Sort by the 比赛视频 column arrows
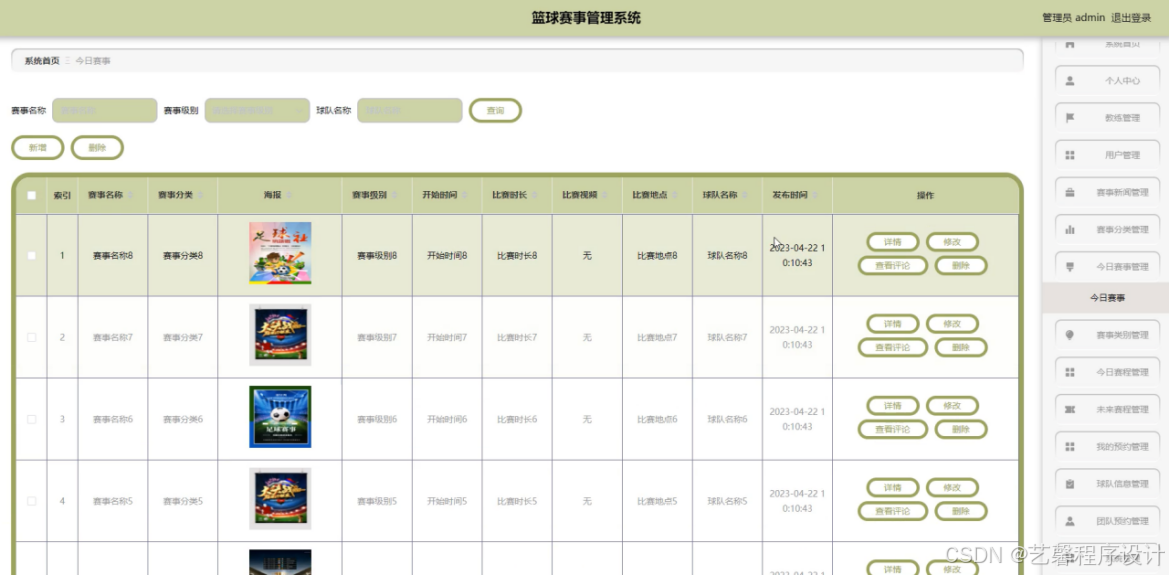 [605, 195]
